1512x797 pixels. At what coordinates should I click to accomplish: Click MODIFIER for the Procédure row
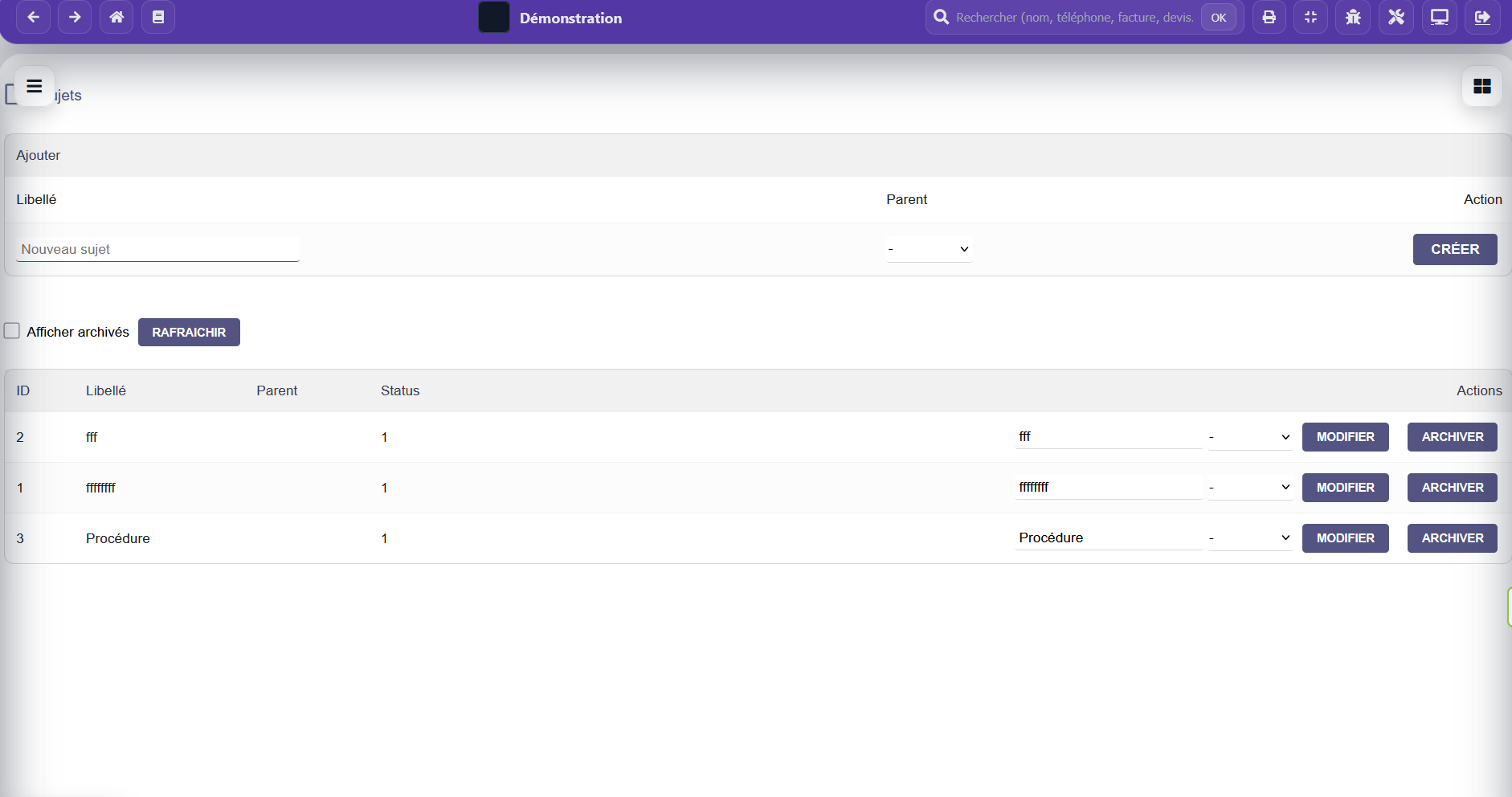[1345, 538]
